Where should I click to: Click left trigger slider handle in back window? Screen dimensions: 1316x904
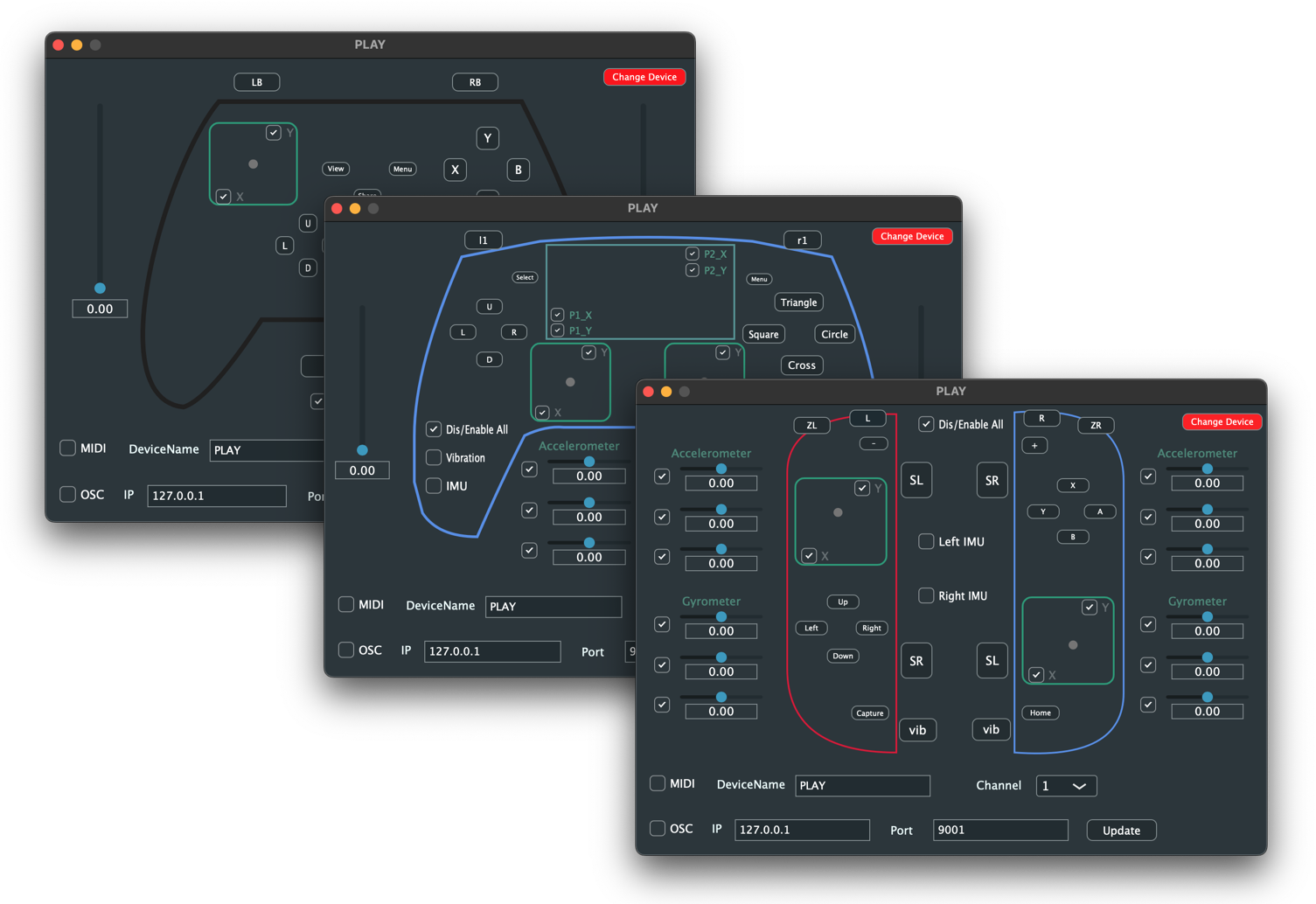click(100, 289)
